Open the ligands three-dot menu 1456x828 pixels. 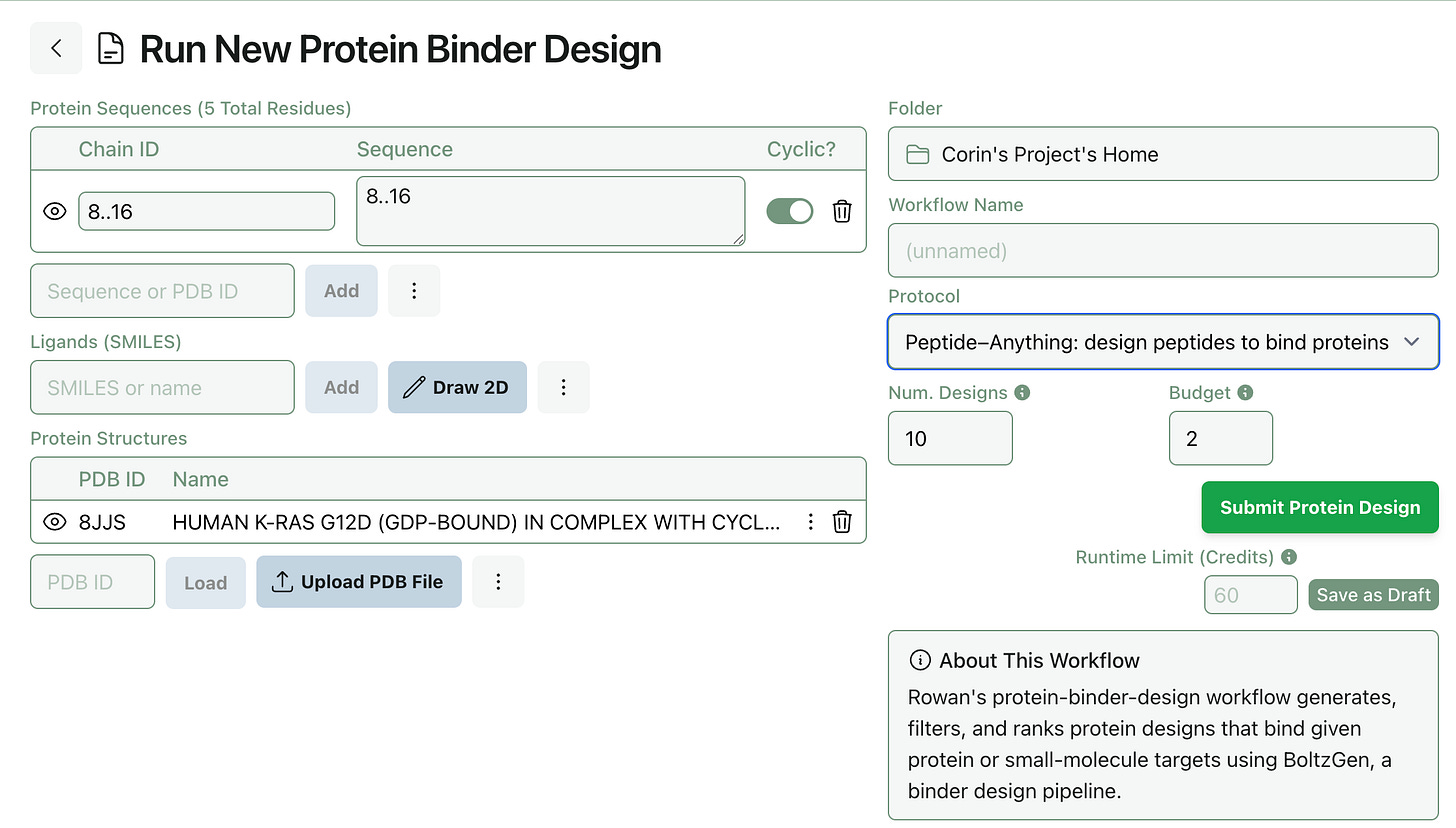pos(563,387)
